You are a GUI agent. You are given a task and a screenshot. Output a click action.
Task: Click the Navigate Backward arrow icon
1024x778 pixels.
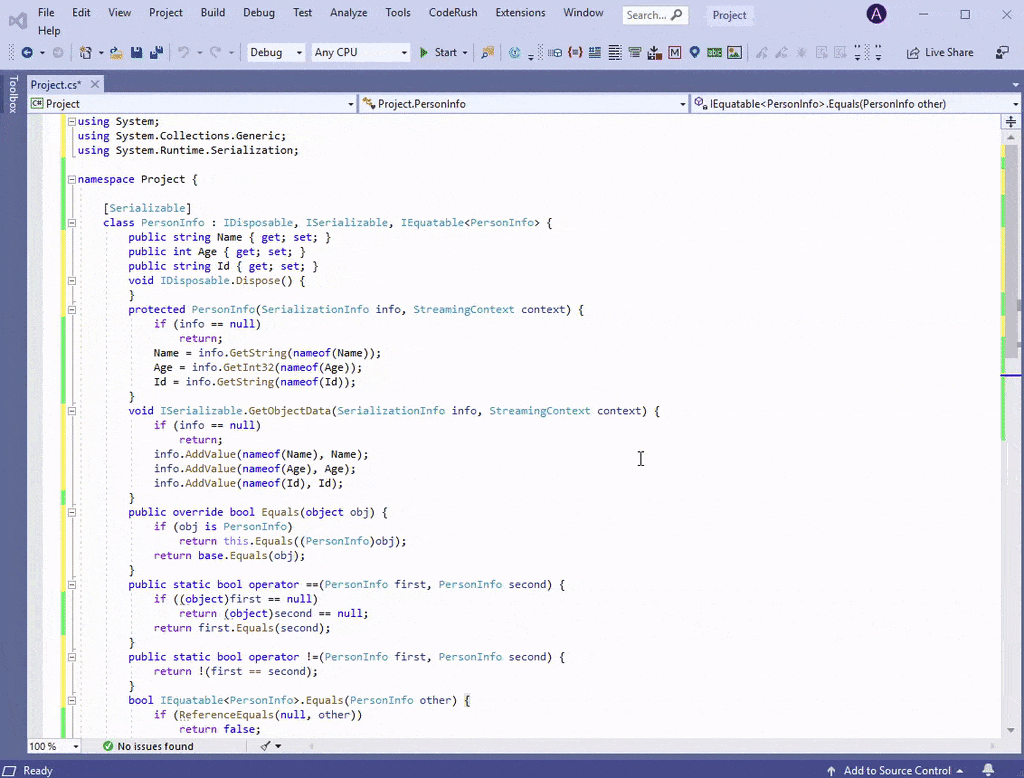tap(27, 53)
